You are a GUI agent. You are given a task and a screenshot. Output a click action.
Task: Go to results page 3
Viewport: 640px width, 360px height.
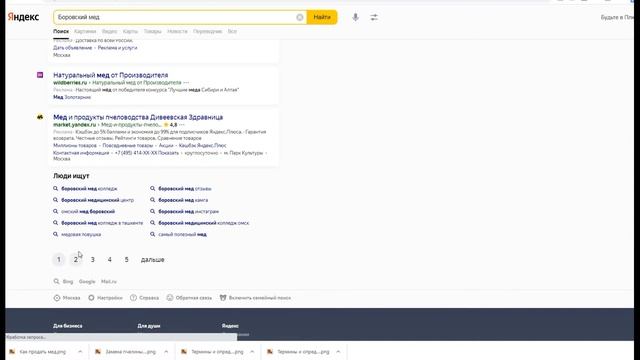[x=93, y=260]
